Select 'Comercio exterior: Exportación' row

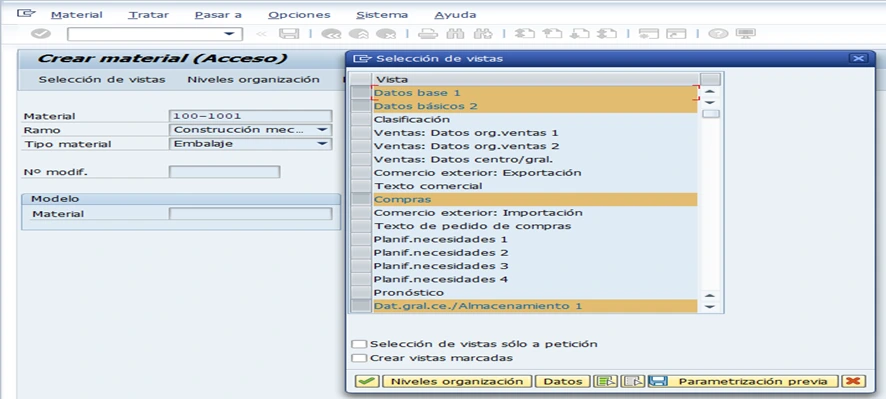point(535,172)
